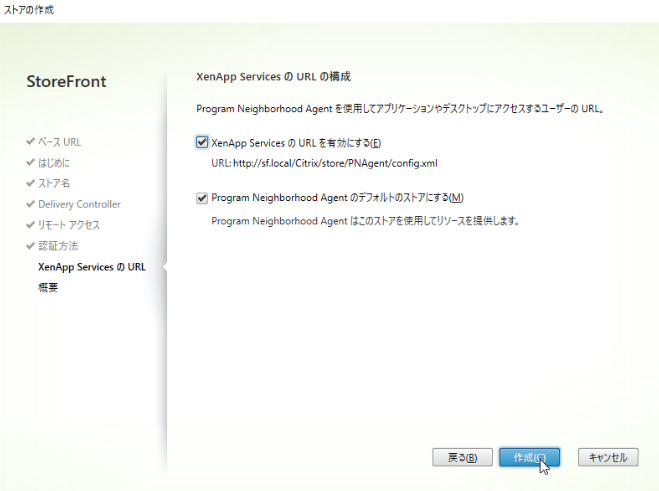
Task: Toggle the XenApp Services の URL を有効にする checkbox
Action: tap(202, 143)
